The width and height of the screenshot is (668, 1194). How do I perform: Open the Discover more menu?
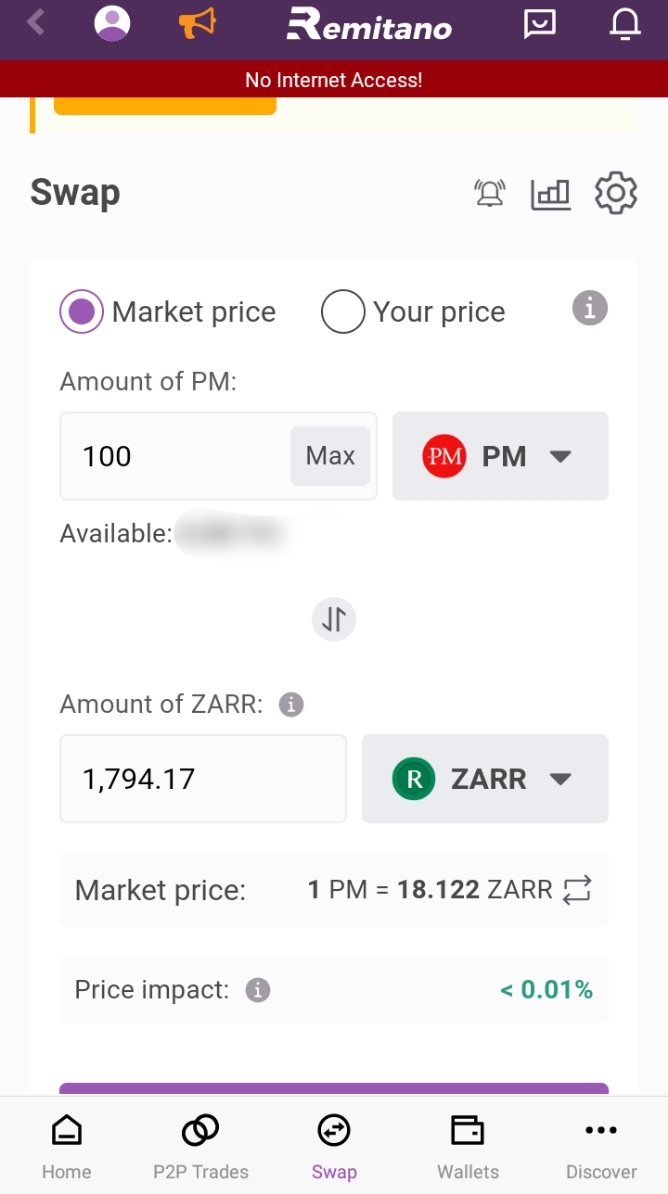tap(601, 1146)
